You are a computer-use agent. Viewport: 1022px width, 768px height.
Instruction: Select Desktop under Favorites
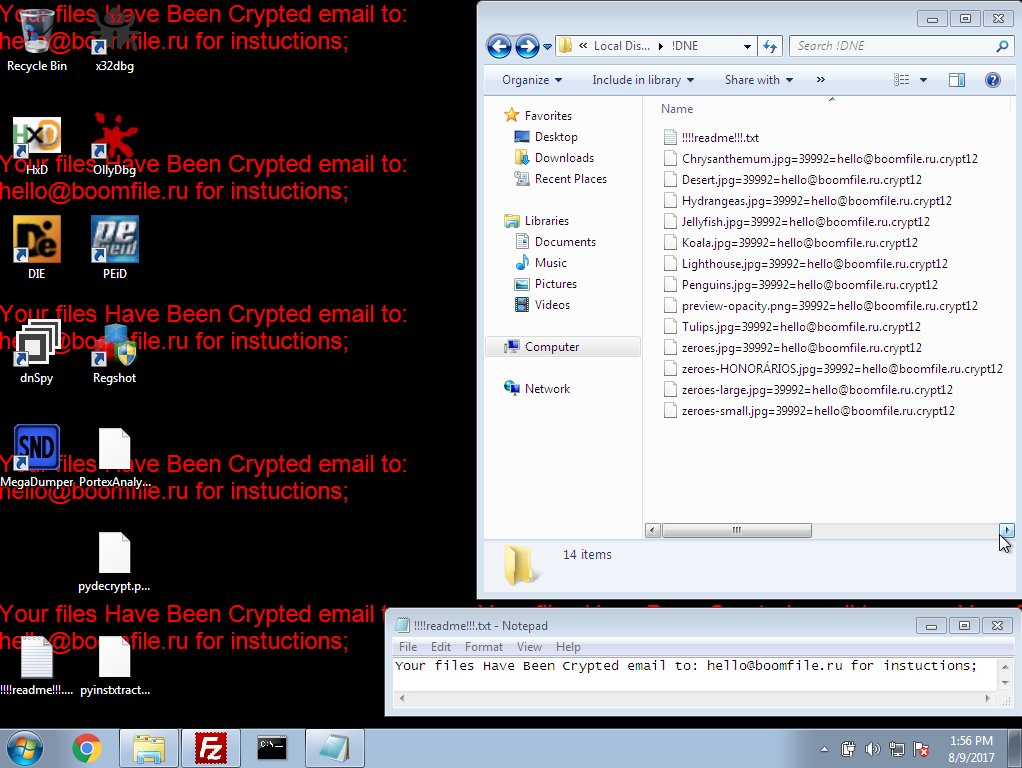555,137
